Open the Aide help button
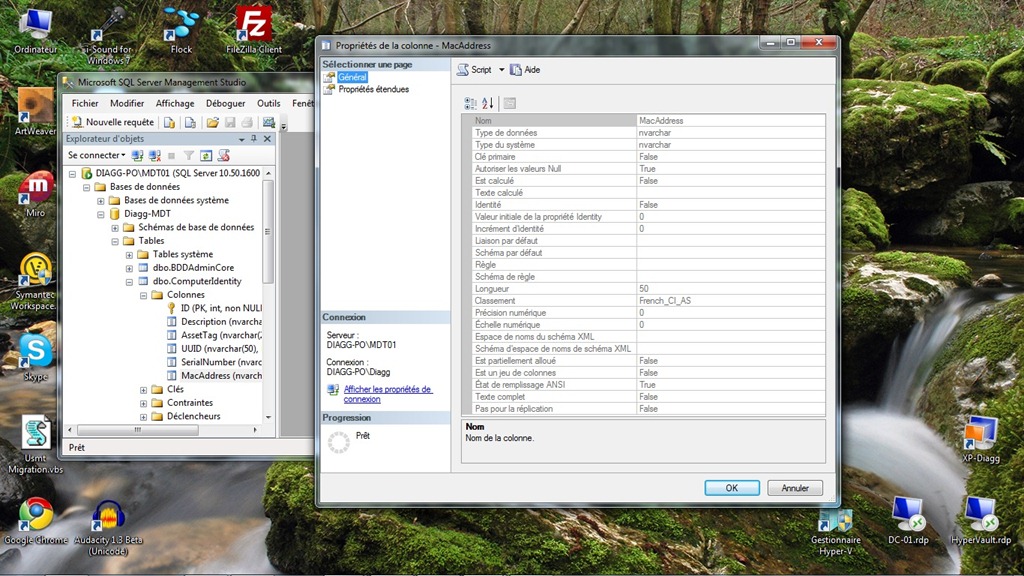This screenshot has height=576, width=1024. click(525, 70)
